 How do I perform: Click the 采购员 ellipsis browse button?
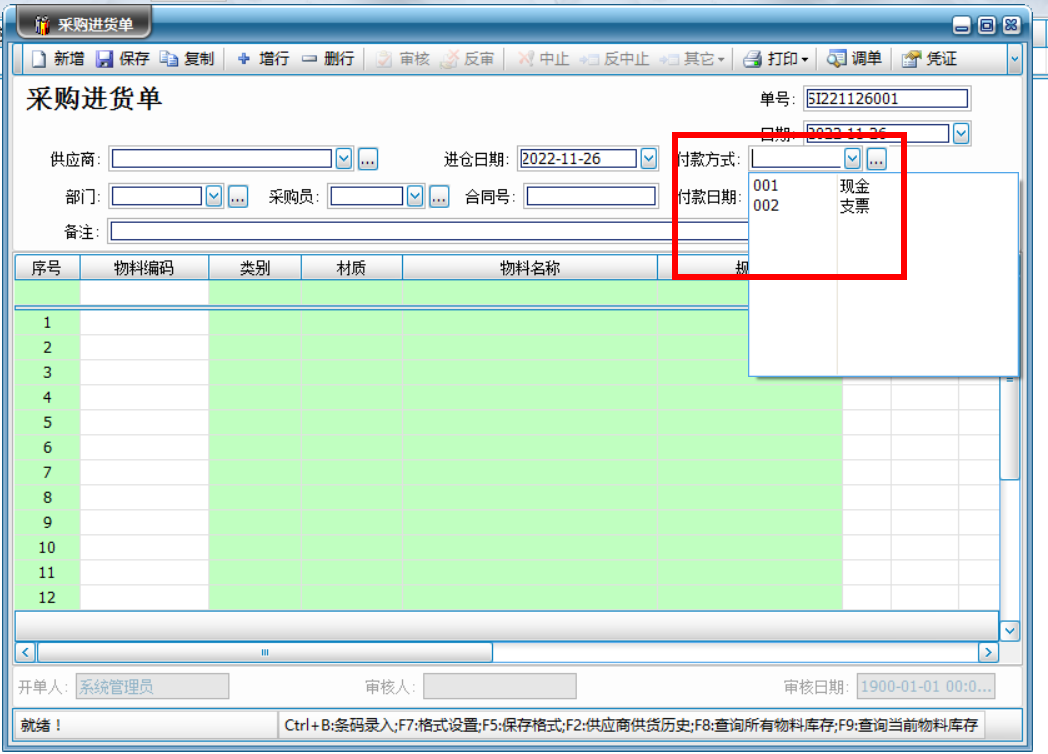tap(439, 197)
